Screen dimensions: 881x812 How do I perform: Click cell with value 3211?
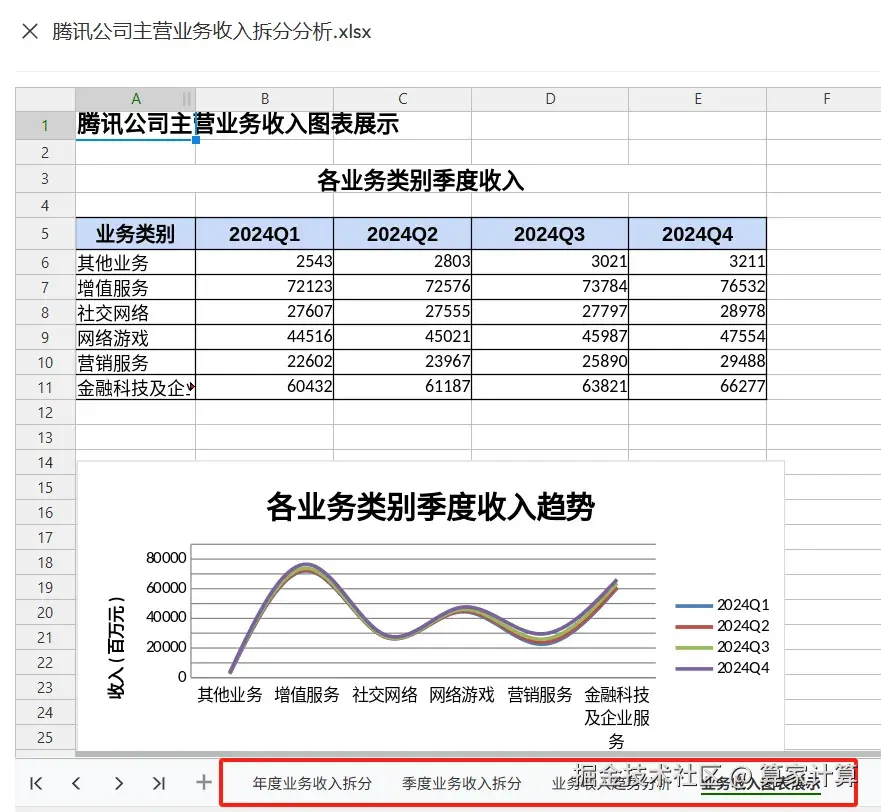click(697, 262)
